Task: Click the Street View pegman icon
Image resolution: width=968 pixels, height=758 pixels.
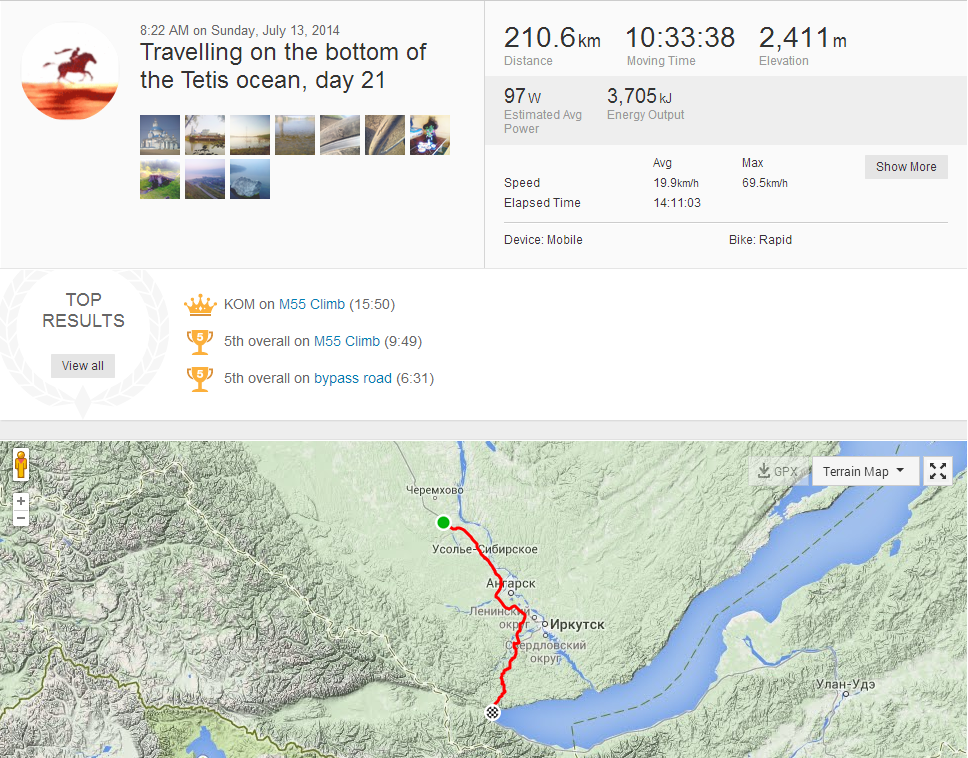Action: coord(21,465)
